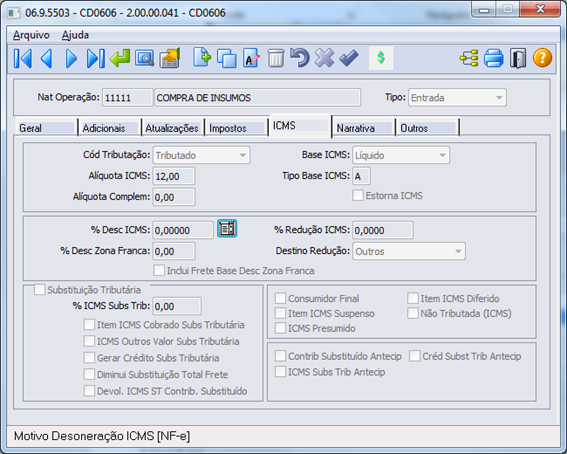Click the Nat Operação code field
The height and width of the screenshot is (454, 567).
point(127,98)
